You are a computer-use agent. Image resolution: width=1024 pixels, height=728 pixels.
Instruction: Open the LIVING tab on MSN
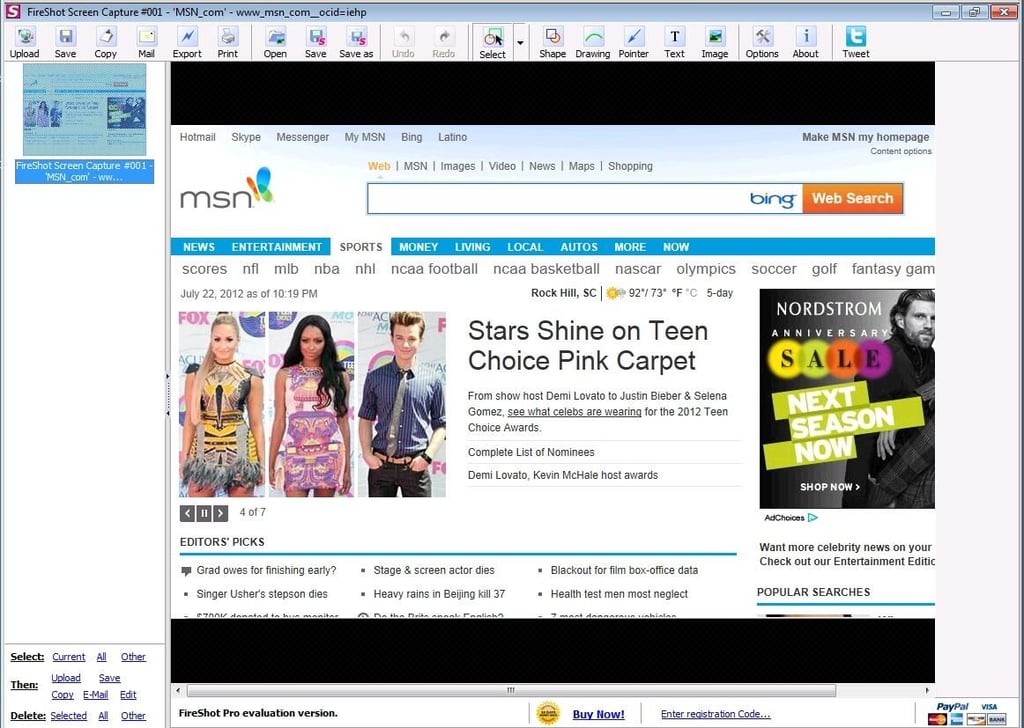pos(472,247)
